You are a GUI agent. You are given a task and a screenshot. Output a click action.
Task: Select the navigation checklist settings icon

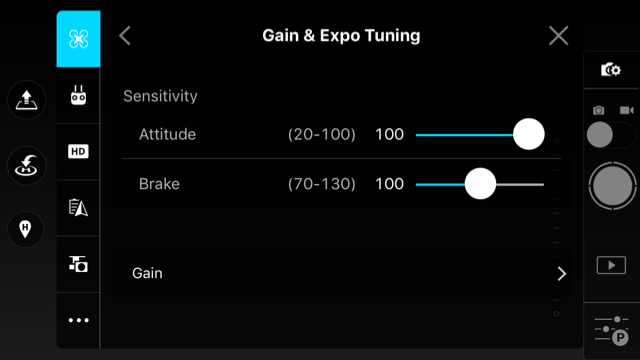tap(78, 208)
